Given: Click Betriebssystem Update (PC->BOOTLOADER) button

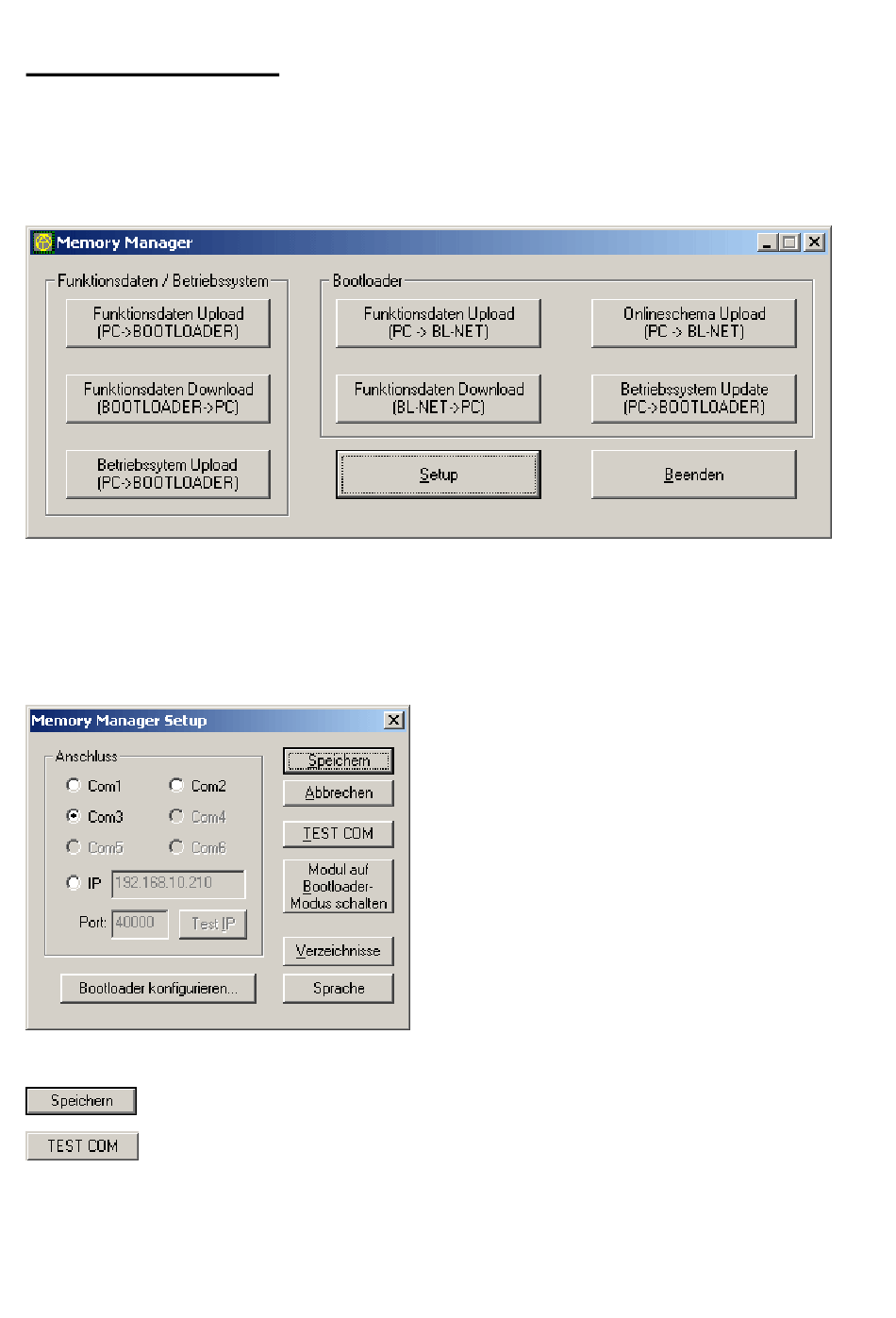Looking at the screenshot, I should [694, 398].
